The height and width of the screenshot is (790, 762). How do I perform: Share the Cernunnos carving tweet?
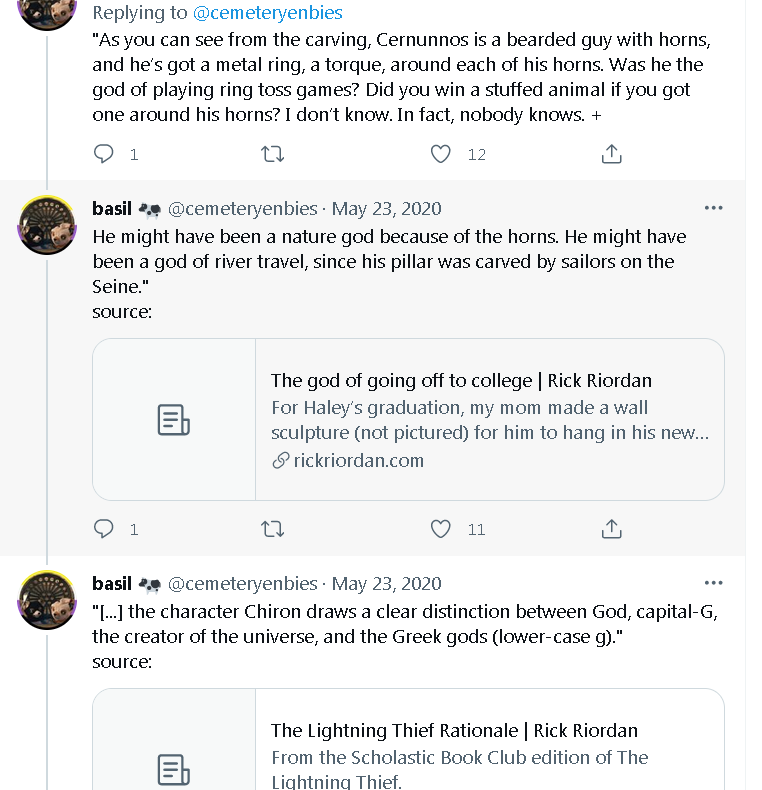tap(612, 154)
